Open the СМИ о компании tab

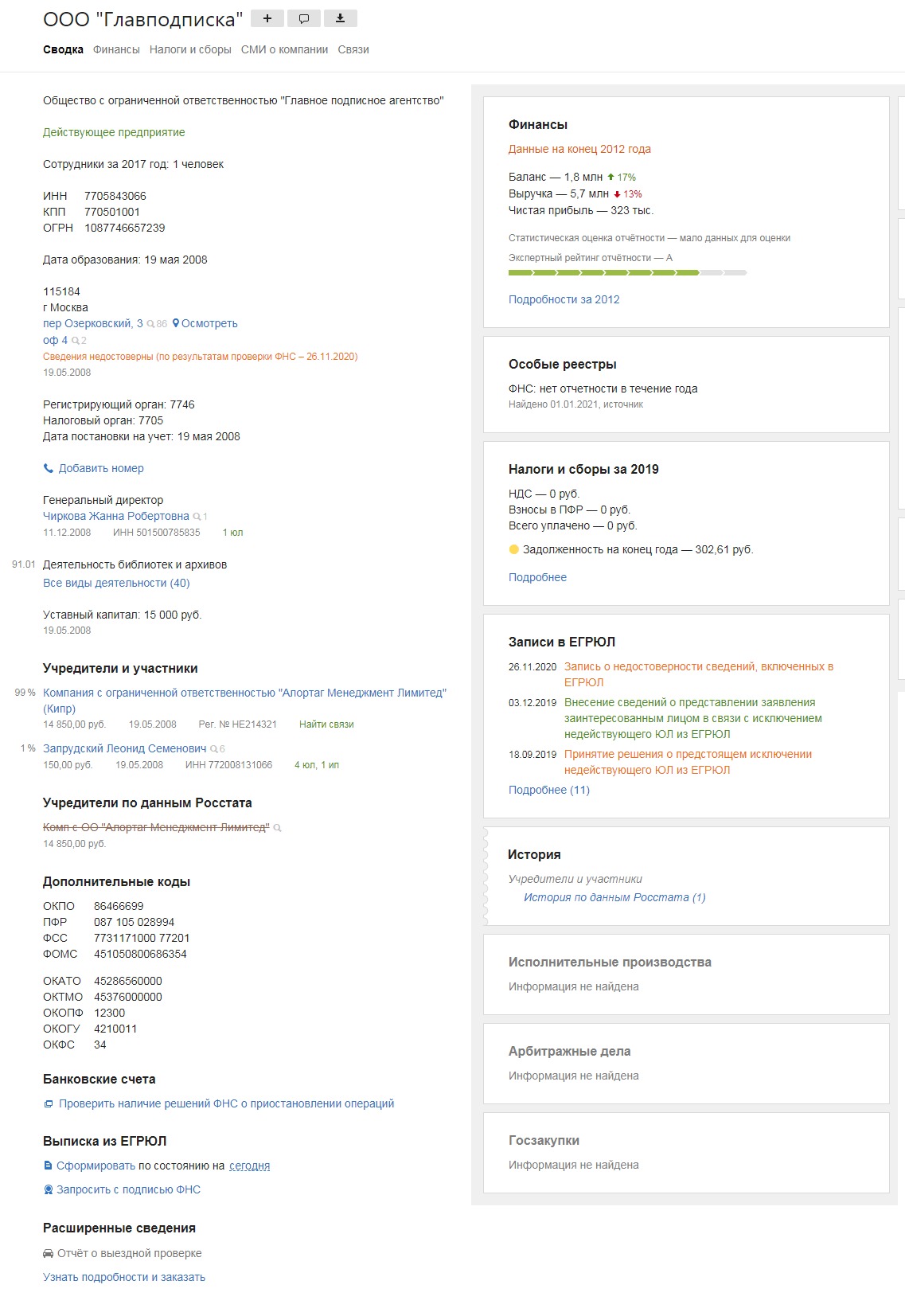tap(284, 49)
